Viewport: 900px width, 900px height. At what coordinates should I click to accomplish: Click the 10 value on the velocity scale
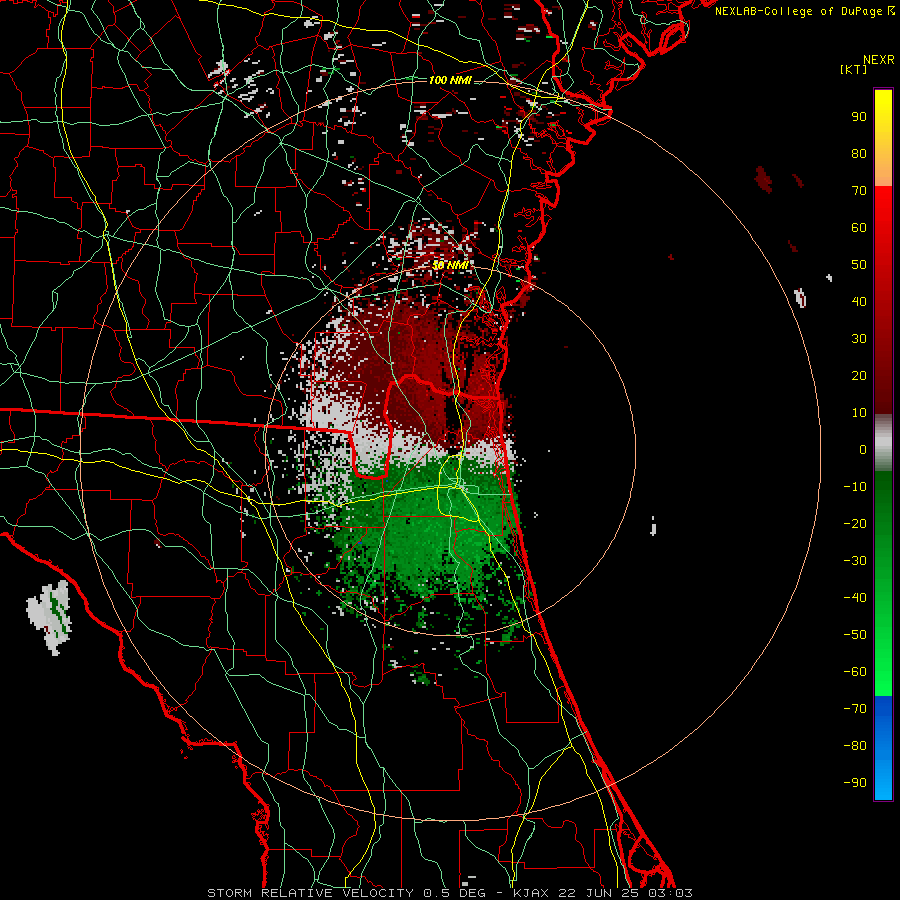859,413
